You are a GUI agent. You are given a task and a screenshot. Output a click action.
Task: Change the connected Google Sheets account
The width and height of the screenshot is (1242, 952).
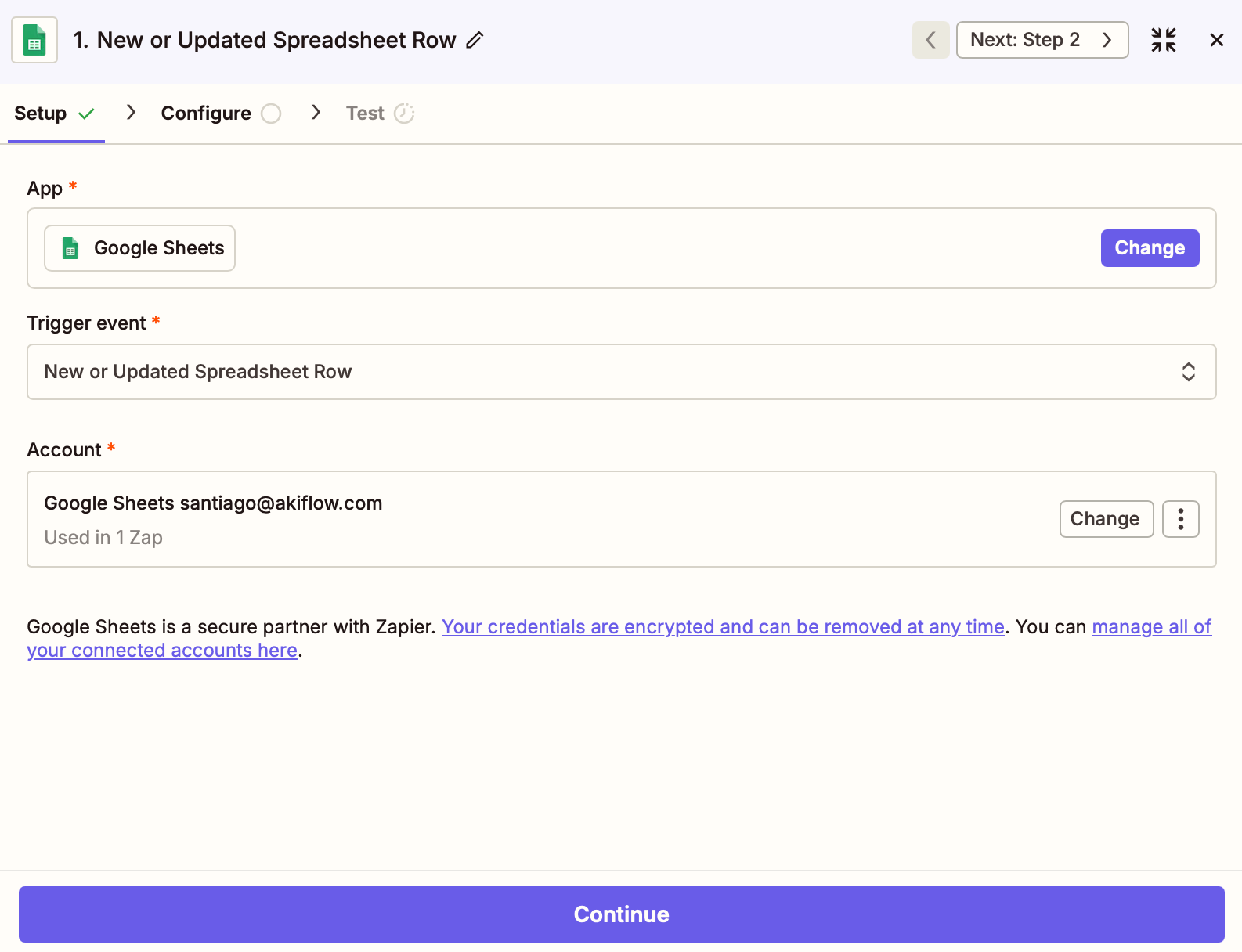click(1107, 519)
